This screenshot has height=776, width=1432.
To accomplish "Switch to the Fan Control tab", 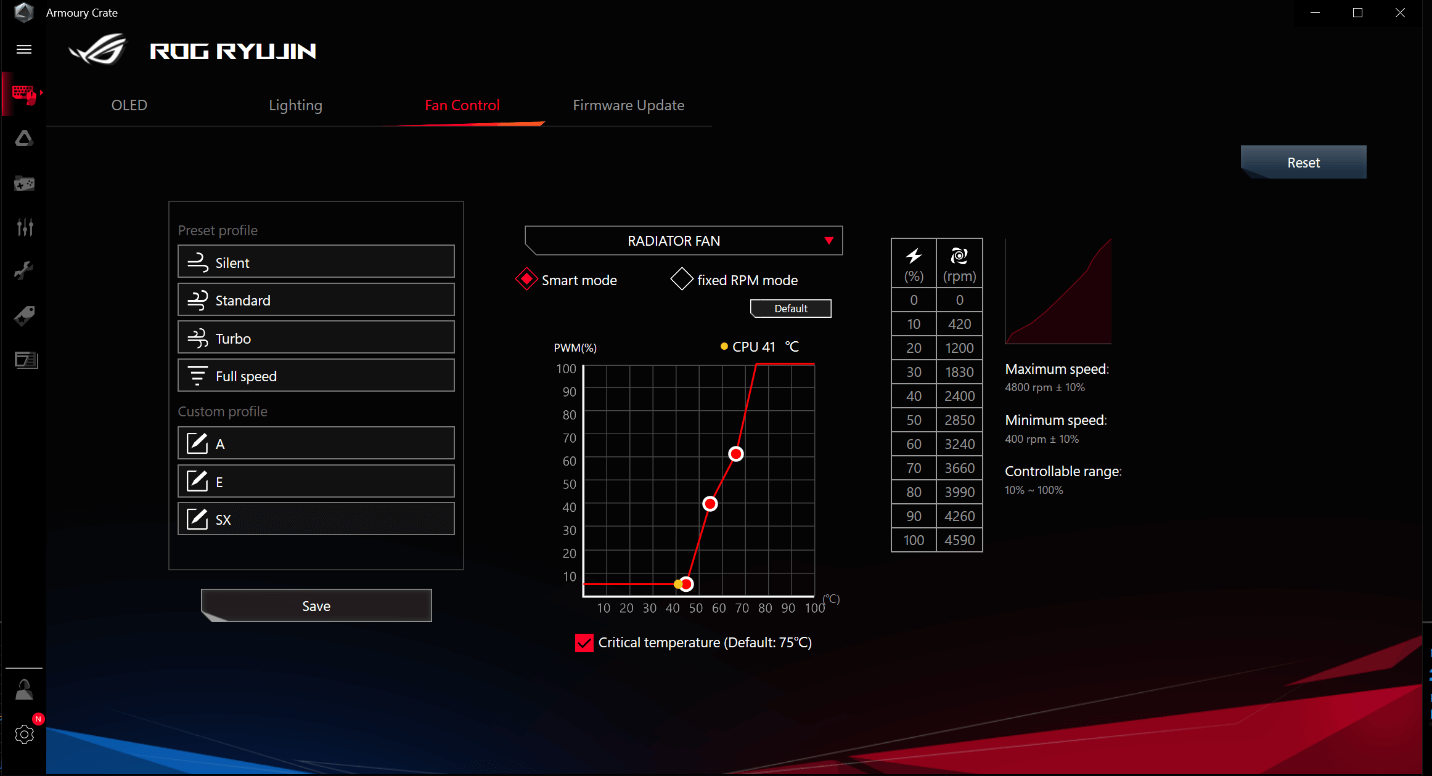I will click(x=462, y=105).
